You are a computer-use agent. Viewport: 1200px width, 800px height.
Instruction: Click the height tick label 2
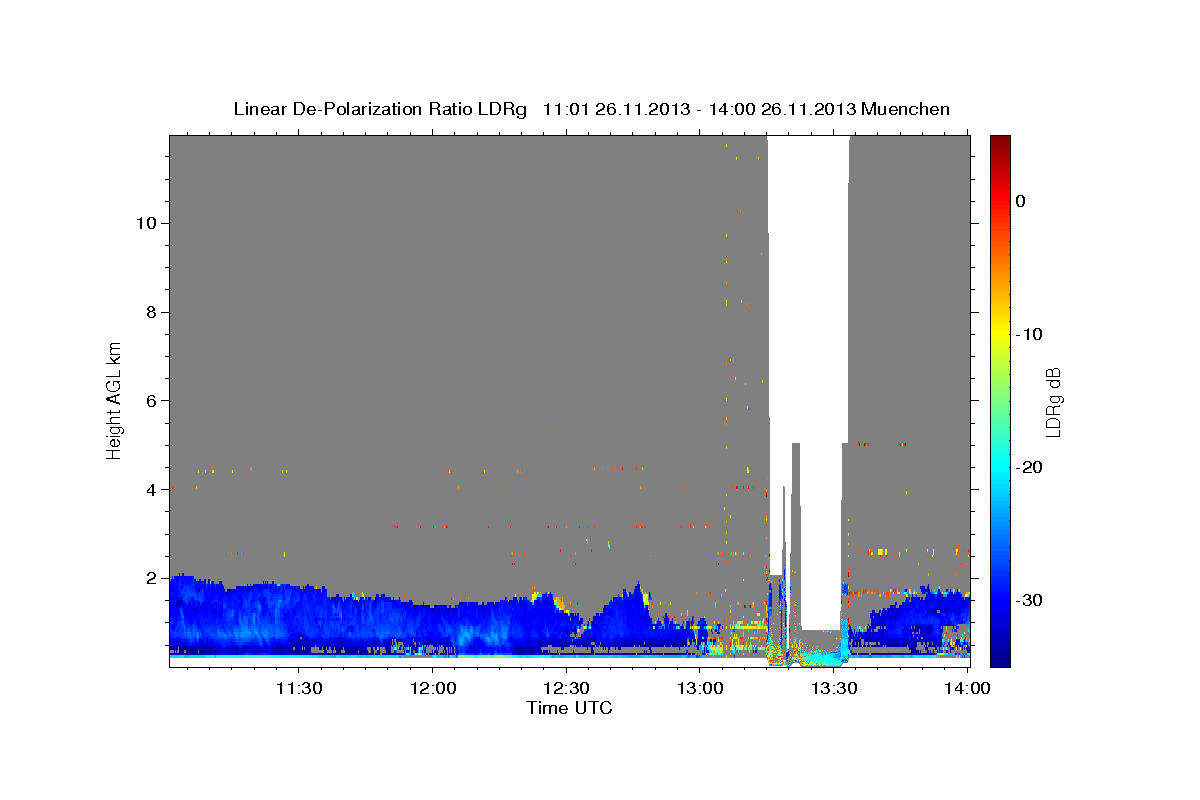click(x=152, y=579)
